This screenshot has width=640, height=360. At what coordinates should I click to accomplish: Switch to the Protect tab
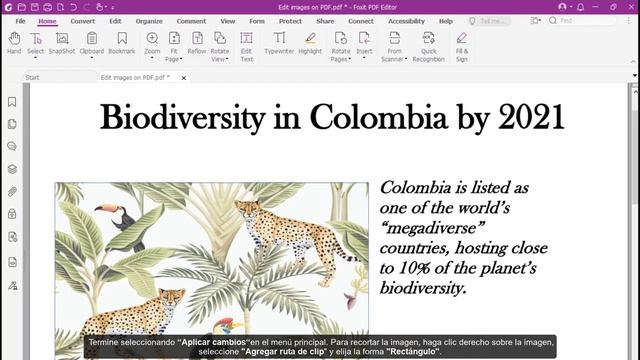click(290, 21)
